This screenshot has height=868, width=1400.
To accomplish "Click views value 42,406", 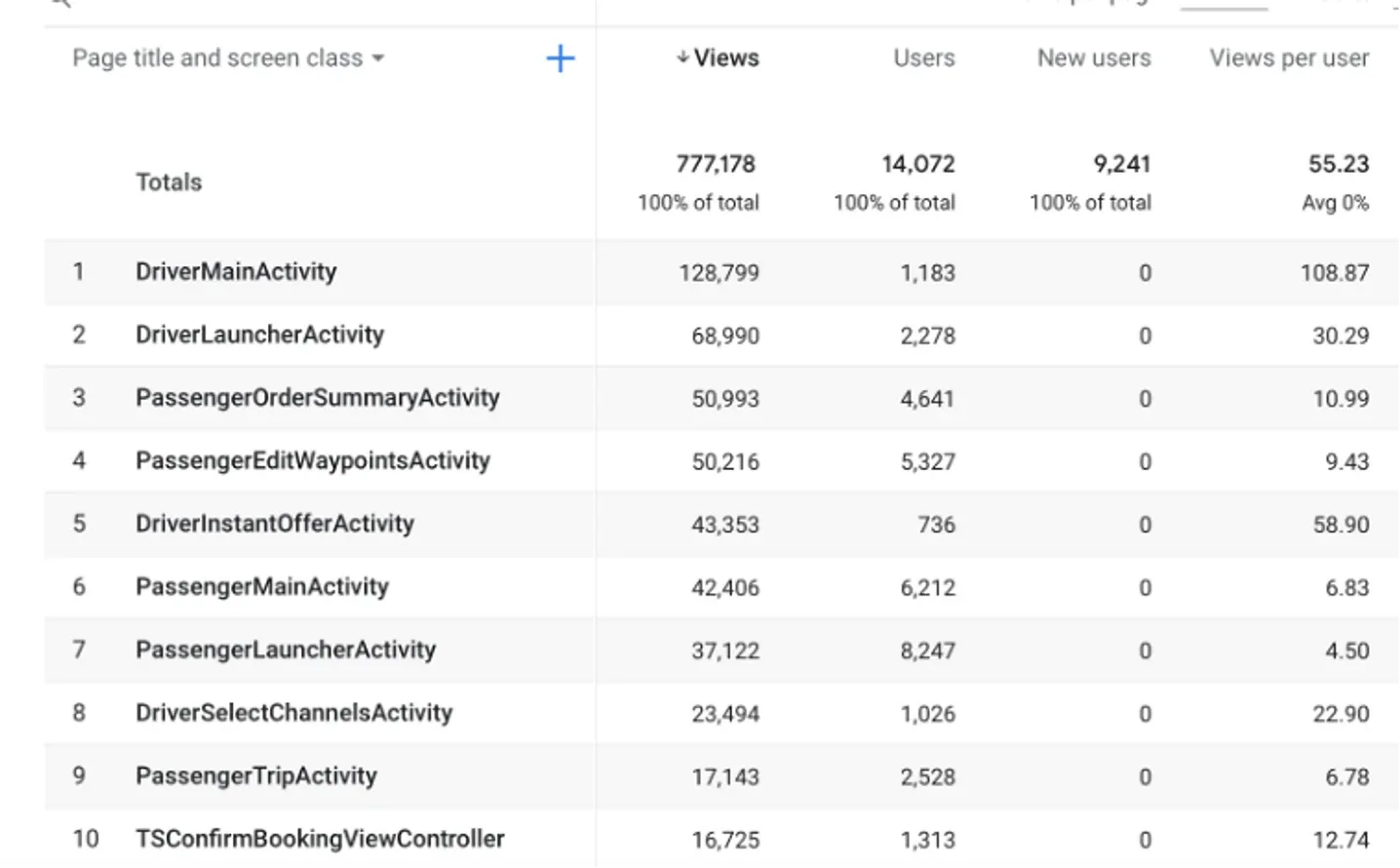I will pos(725,588).
